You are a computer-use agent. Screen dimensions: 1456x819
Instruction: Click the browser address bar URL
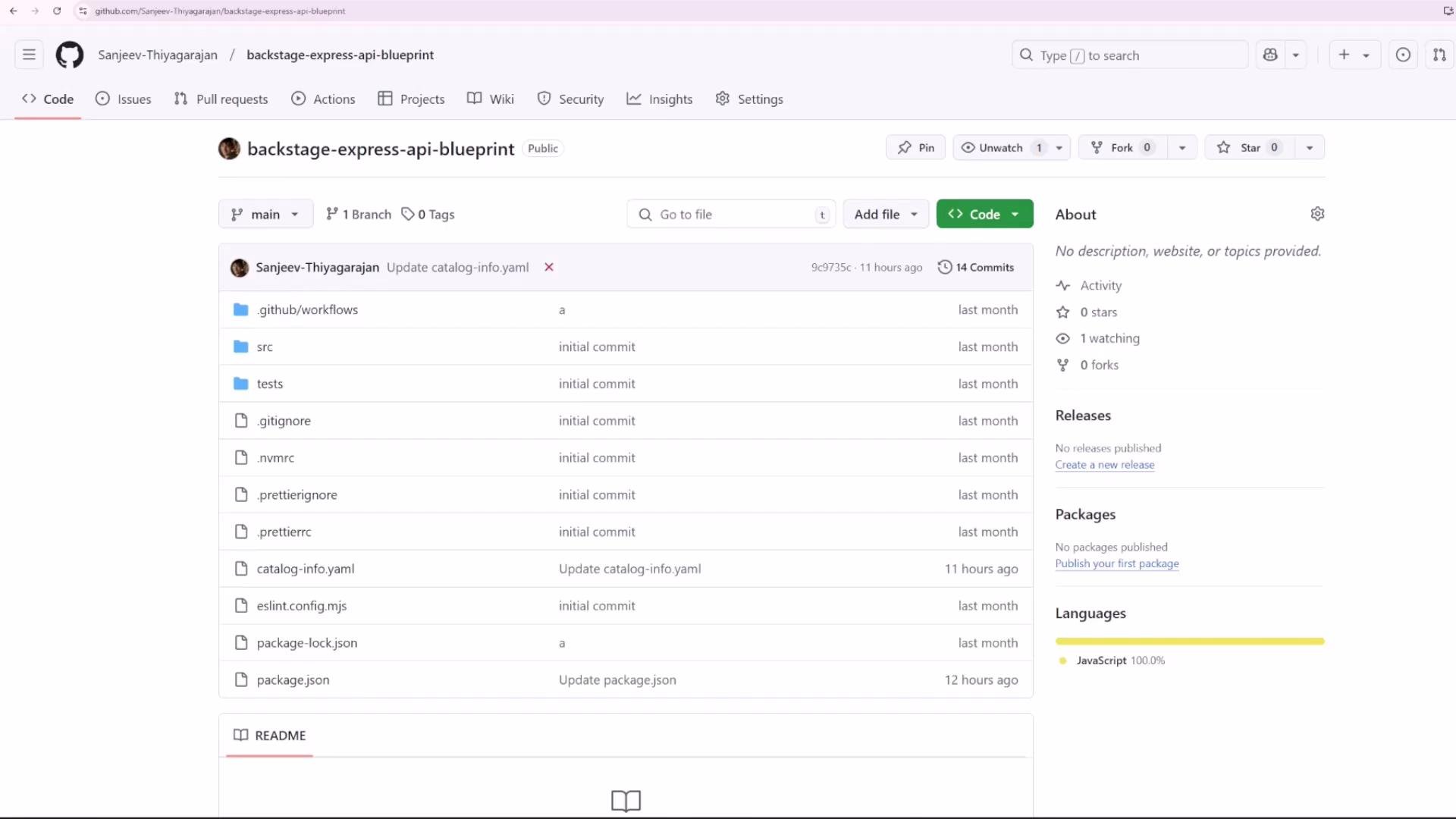coord(220,11)
